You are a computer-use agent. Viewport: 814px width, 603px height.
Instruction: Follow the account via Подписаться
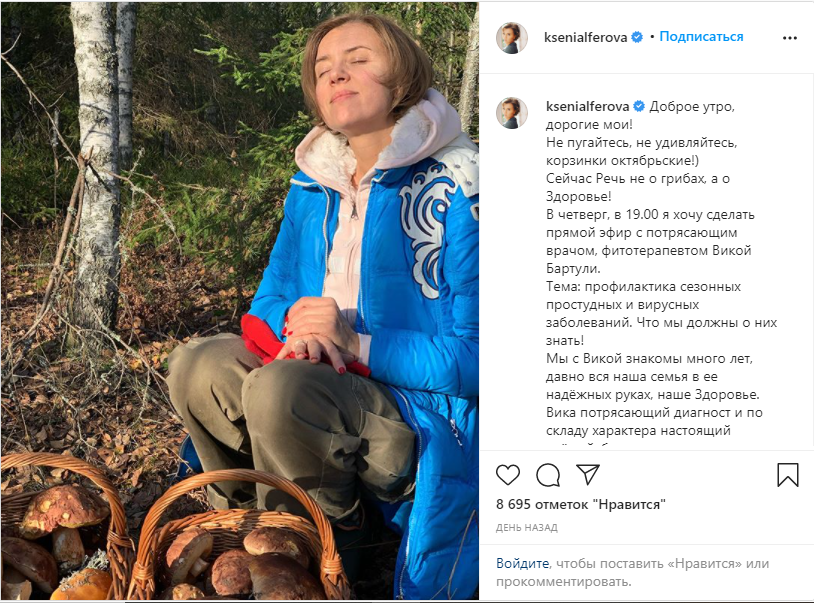click(701, 37)
